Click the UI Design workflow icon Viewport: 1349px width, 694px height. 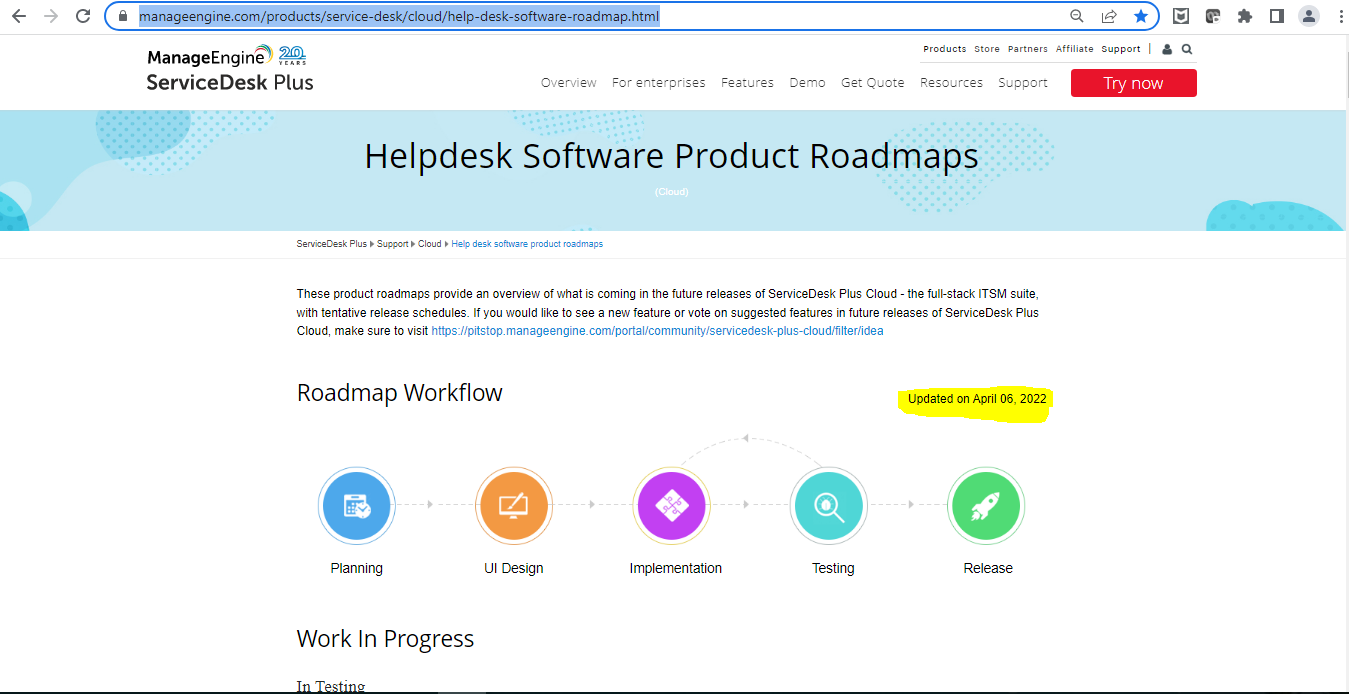coord(514,505)
